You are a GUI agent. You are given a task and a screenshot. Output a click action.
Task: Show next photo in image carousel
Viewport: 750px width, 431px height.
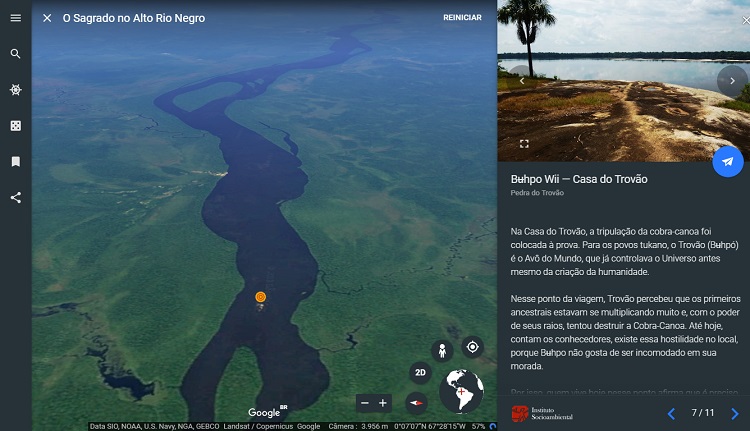(731, 81)
